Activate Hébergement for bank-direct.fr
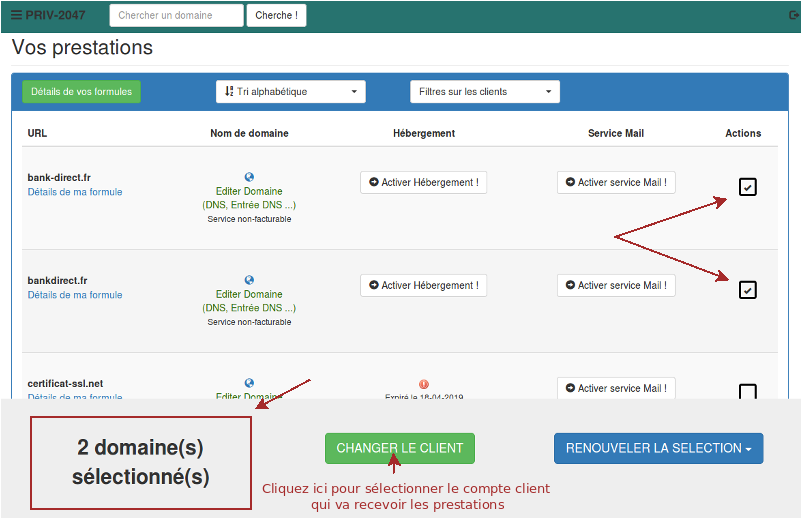This screenshot has height=520, width=803. click(x=424, y=182)
